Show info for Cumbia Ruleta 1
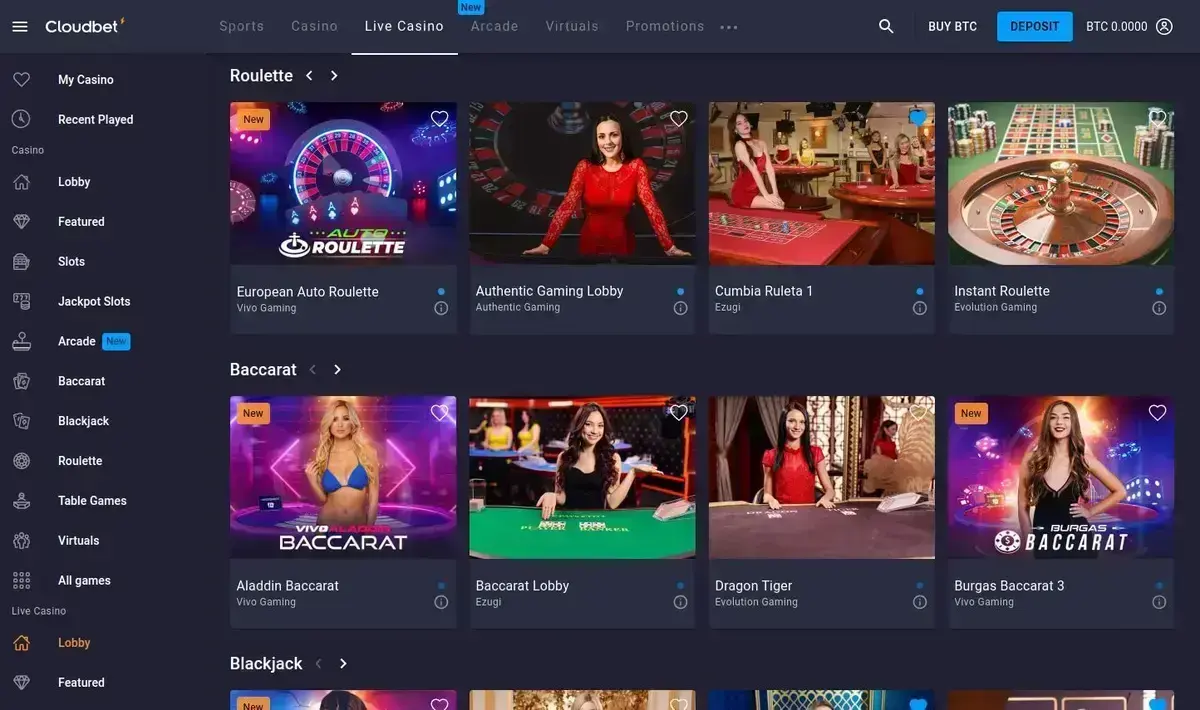 pos(920,308)
